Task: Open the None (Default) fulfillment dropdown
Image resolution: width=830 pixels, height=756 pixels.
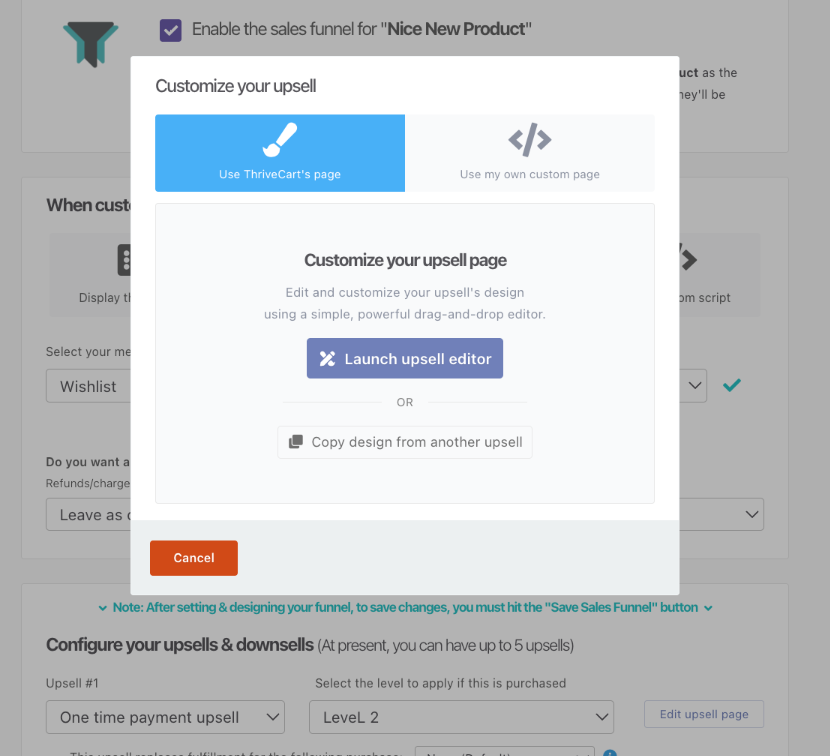Action: [x=505, y=752]
